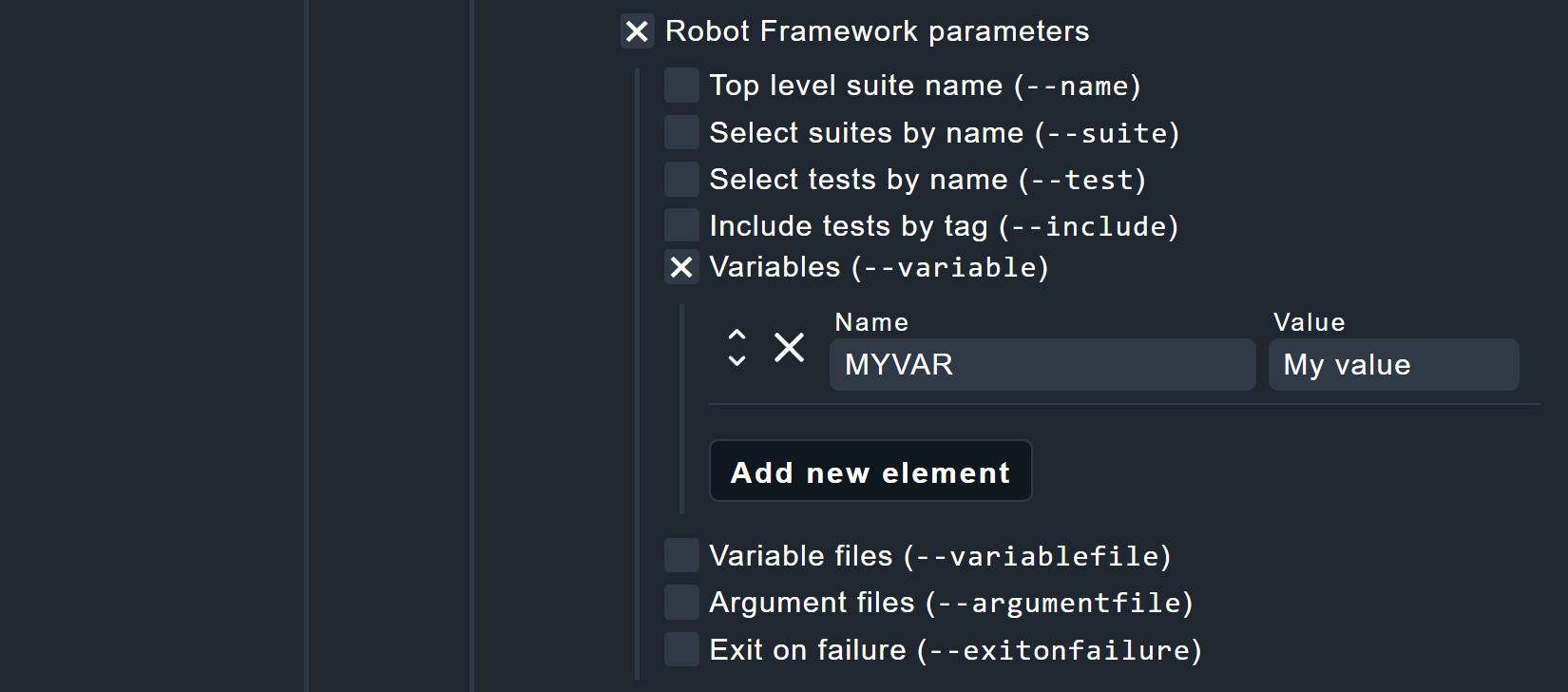Screen dimensions: 1568x692
Task: Enable Exit on failure (--exitonfailure)
Action: click(x=681, y=649)
